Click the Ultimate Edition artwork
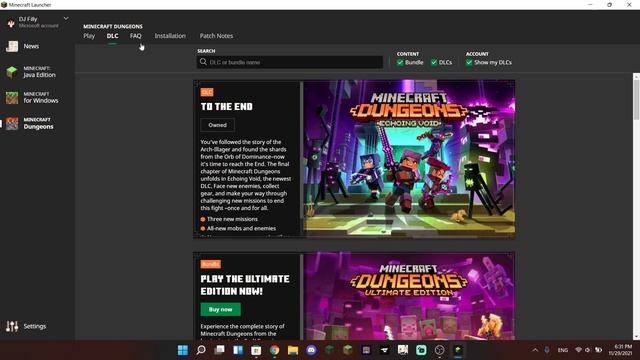 tap(409, 296)
